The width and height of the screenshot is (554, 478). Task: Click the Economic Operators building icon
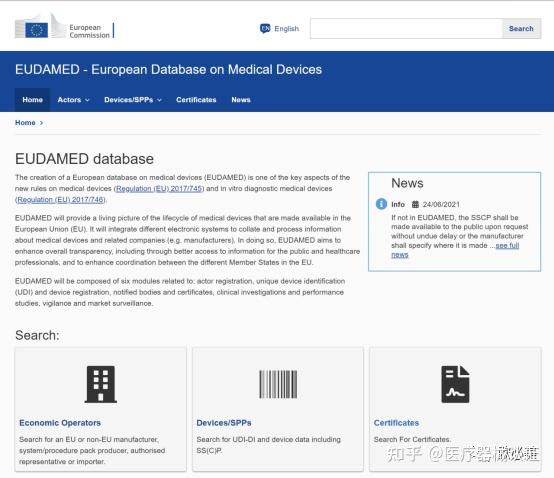click(x=101, y=384)
